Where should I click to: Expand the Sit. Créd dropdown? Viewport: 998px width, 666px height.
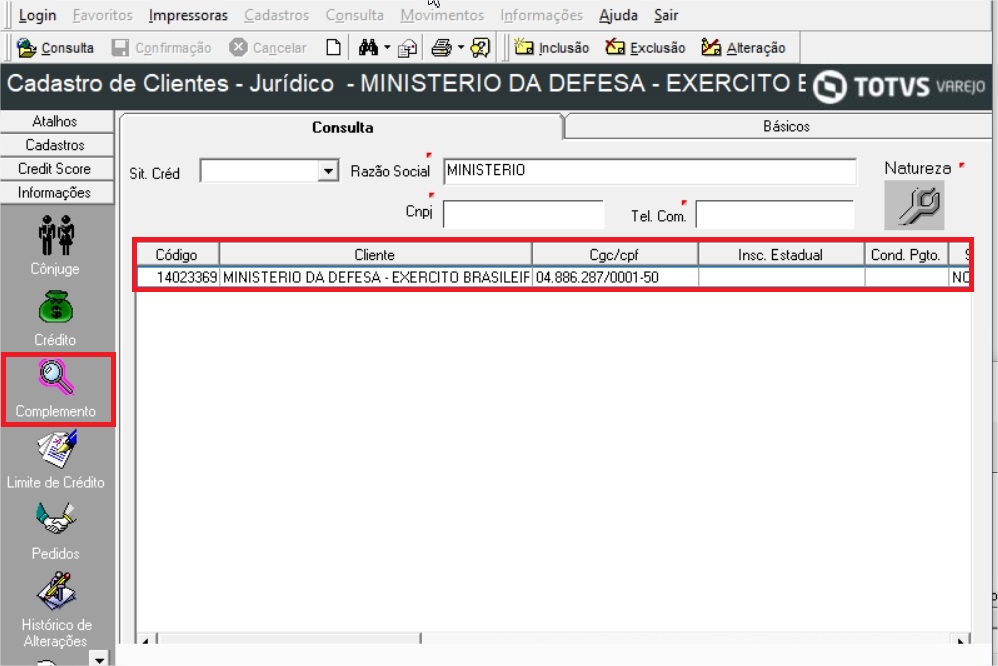click(x=328, y=171)
